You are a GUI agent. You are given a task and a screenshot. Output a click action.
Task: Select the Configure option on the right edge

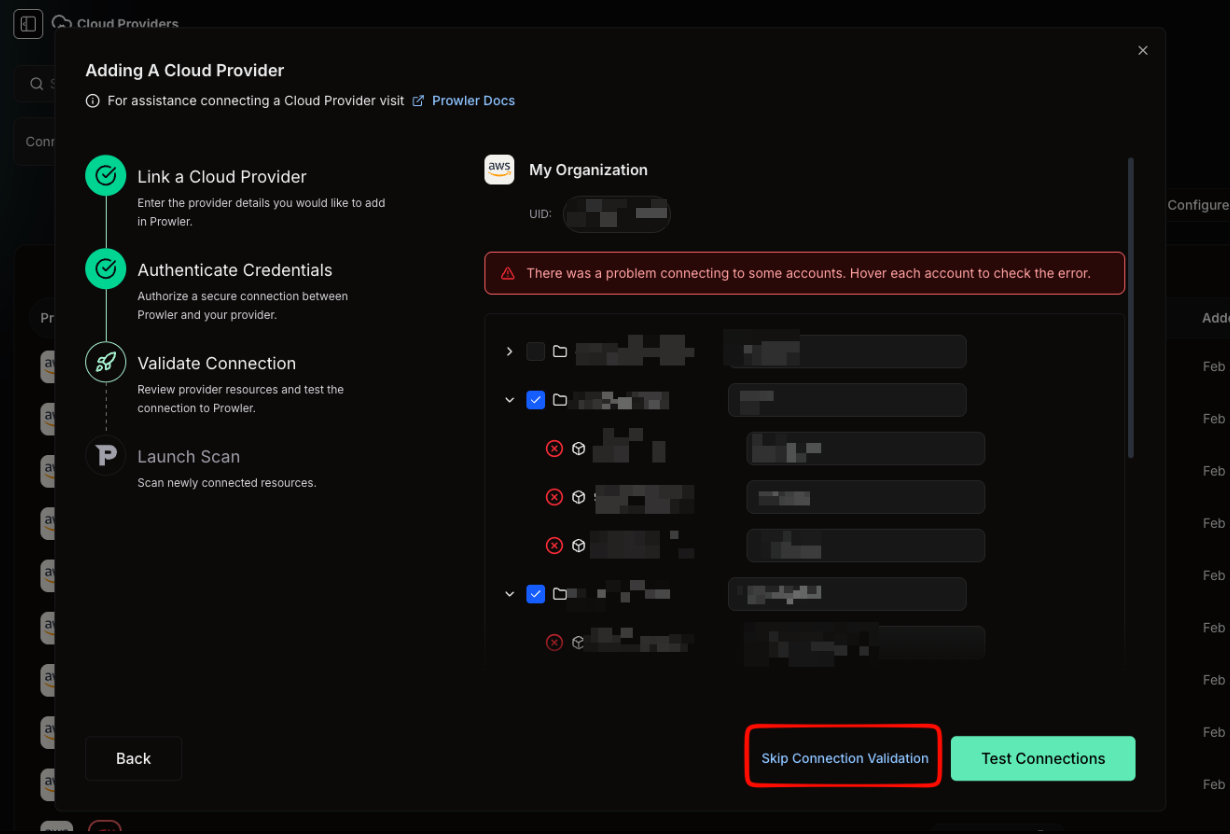pos(1197,205)
